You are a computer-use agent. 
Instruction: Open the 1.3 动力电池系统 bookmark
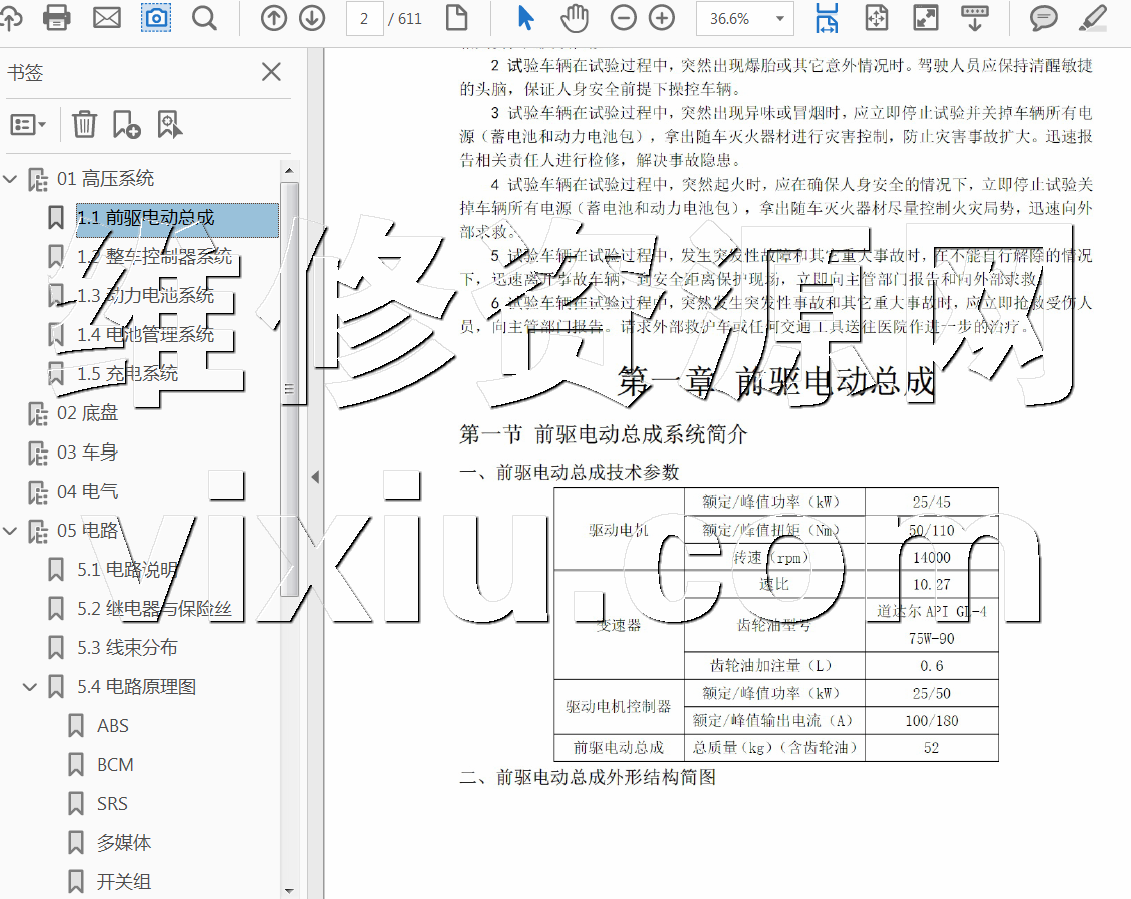pyautogui.click(x=145, y=296)
